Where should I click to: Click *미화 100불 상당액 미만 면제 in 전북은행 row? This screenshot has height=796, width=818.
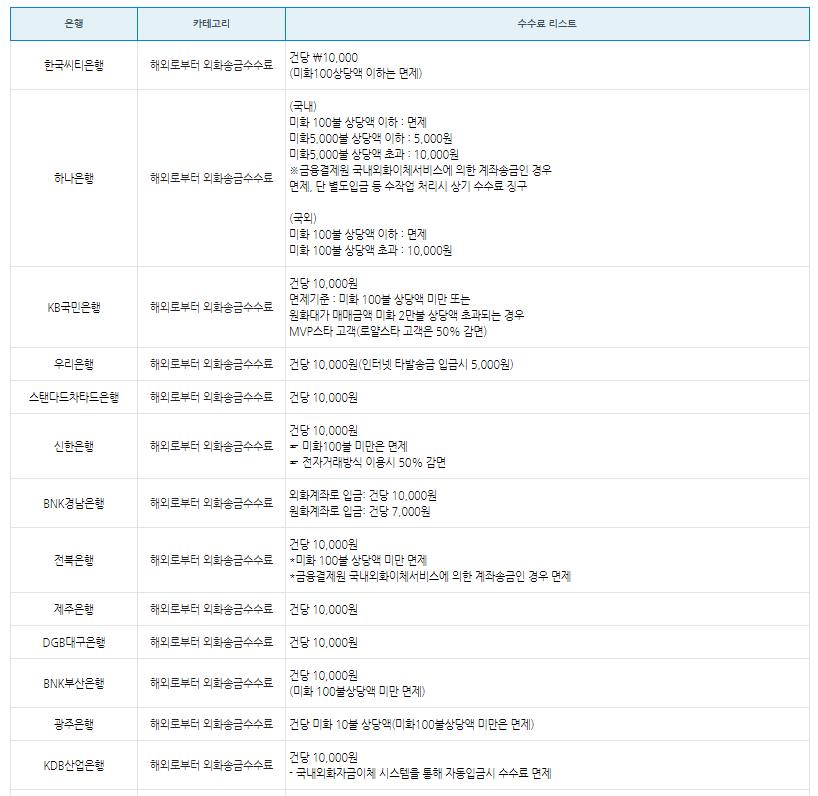(x=358, y=560)
